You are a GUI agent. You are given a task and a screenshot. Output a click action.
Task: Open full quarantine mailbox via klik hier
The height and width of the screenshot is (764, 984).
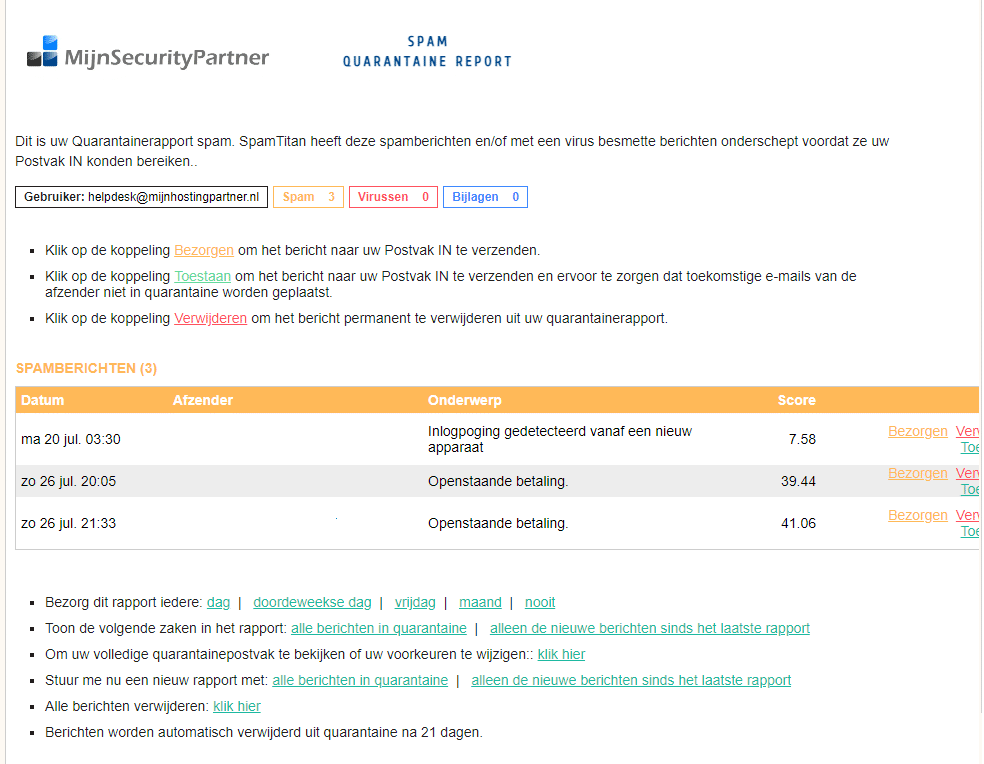tap(561, 654)
